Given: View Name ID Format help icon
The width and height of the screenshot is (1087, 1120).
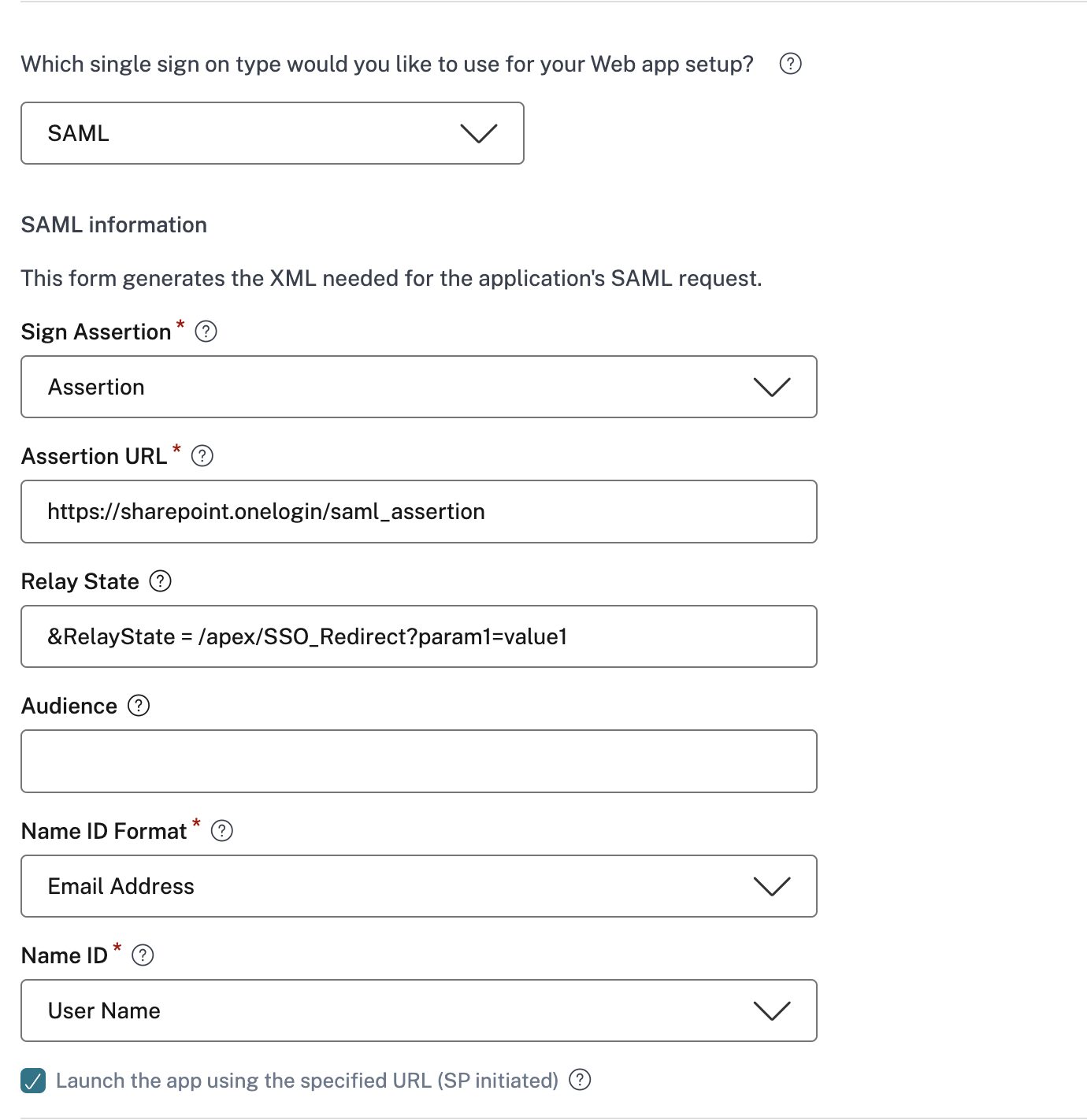Looking at the screenshot, I should pyautogui.click(x=222, y=831).
